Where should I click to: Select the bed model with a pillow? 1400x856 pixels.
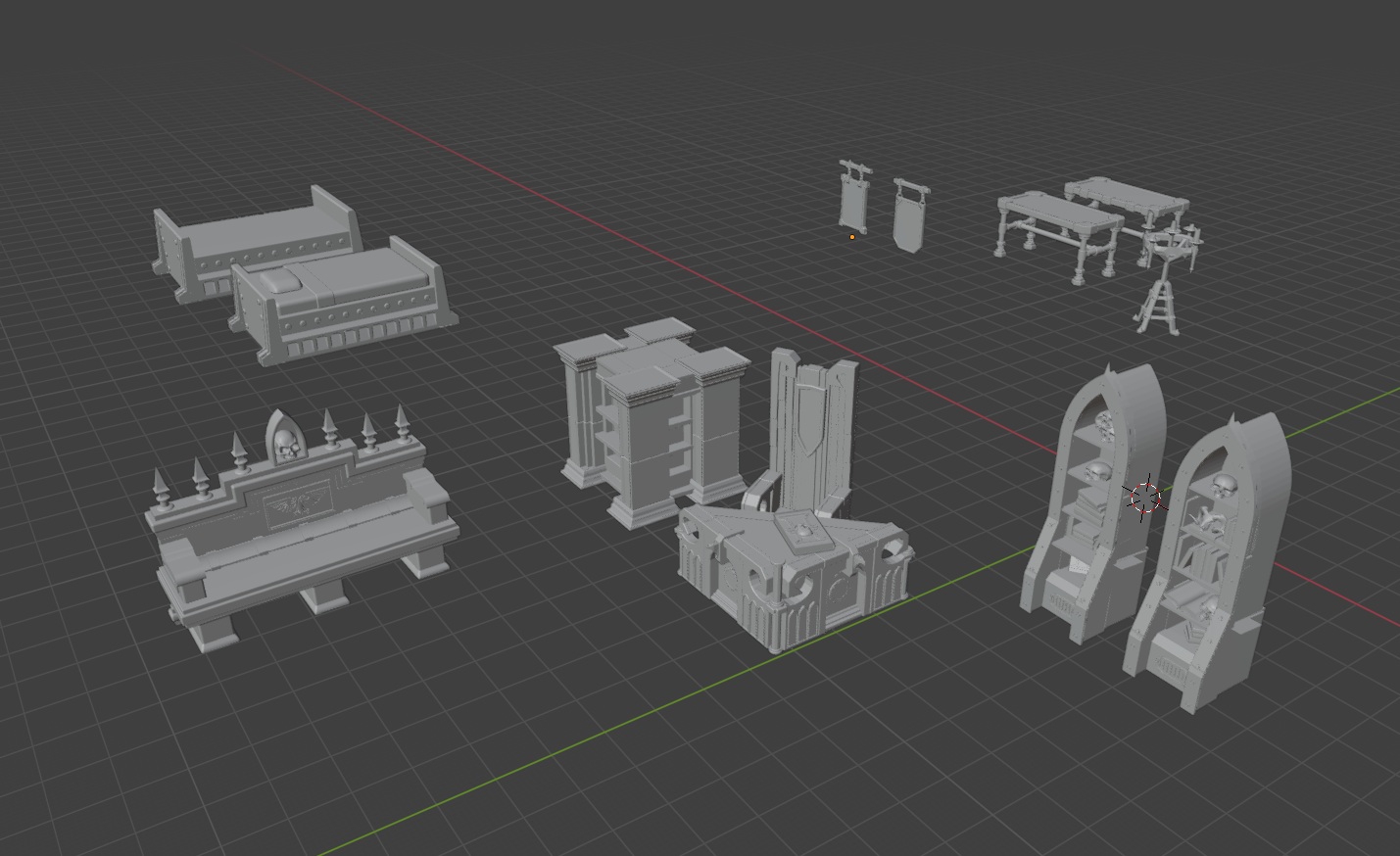343,301
